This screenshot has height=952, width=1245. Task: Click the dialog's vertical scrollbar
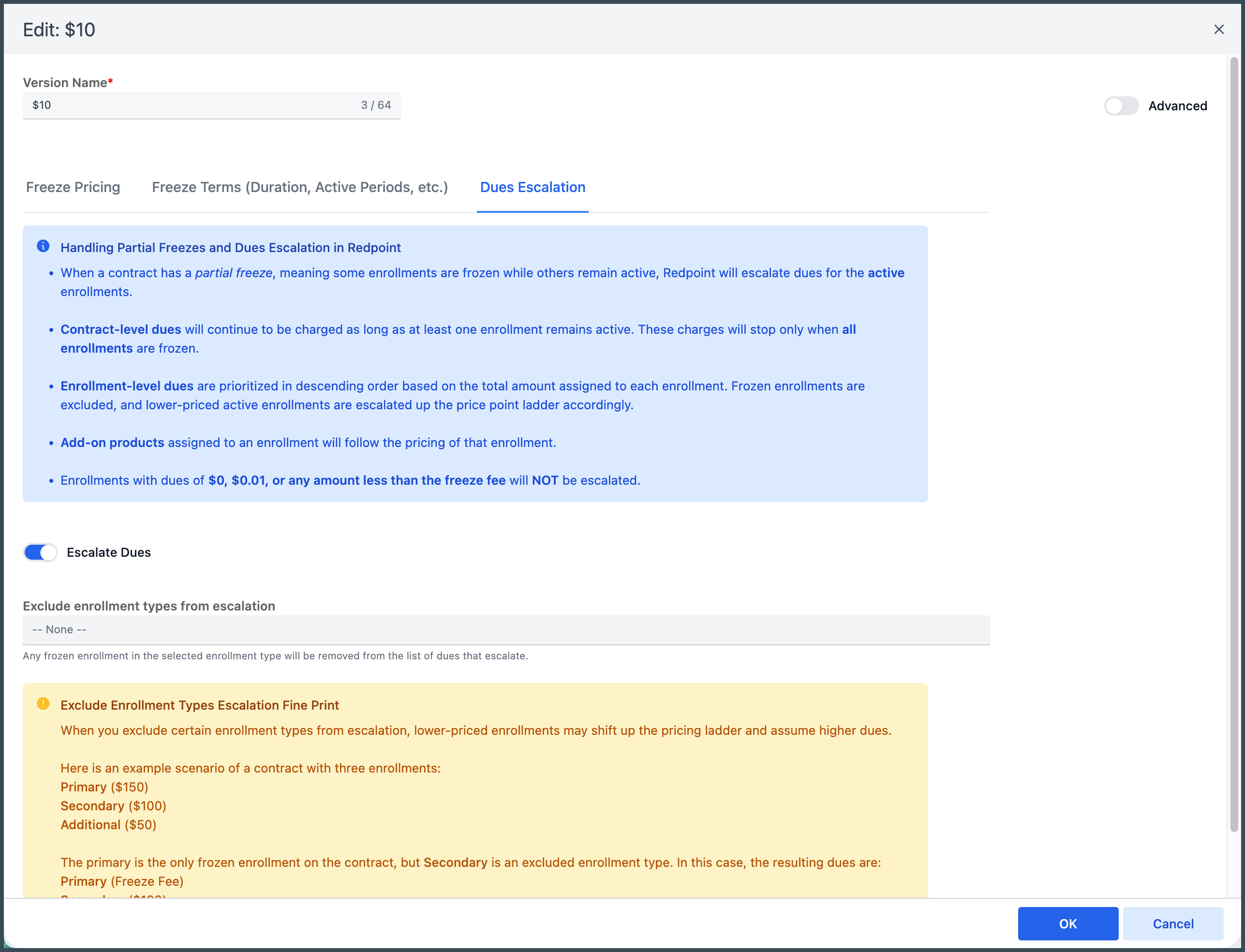[x=1234, y=442]
